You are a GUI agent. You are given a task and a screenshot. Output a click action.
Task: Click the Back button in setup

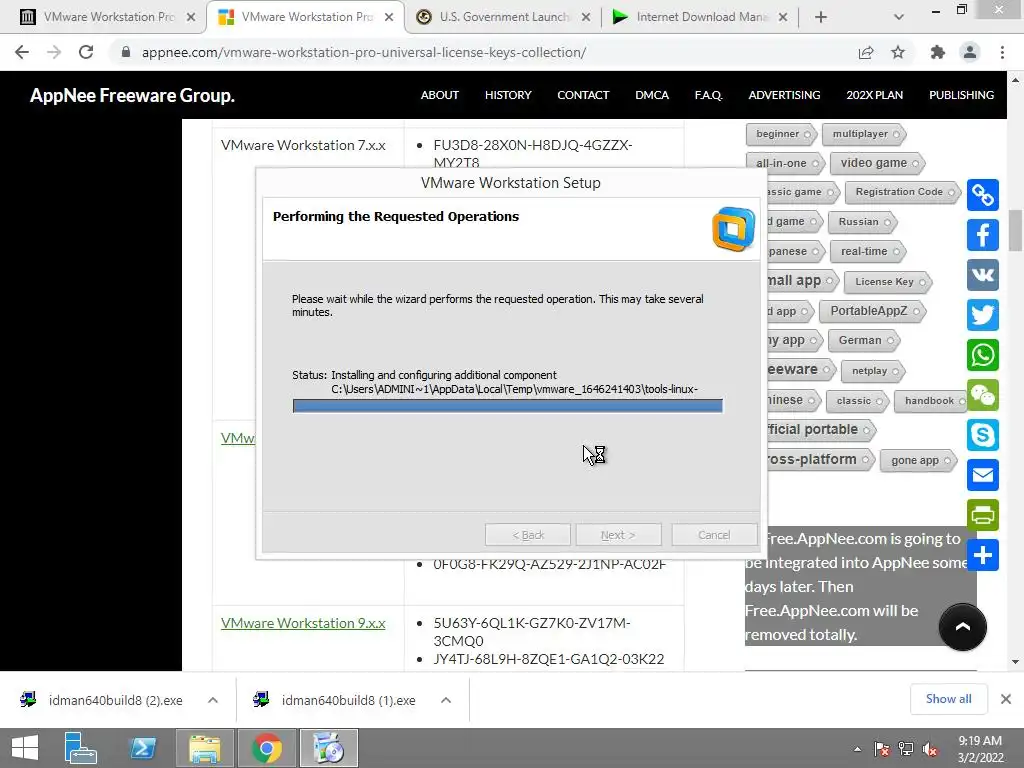point(528,535)
